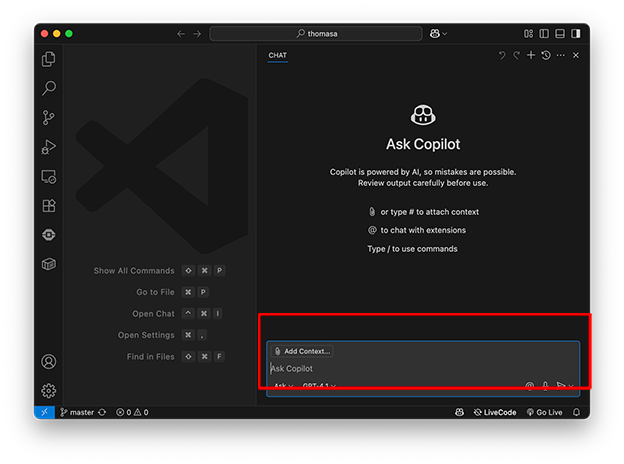Click the @ extensions icon in chat input

tap(529, 386)
